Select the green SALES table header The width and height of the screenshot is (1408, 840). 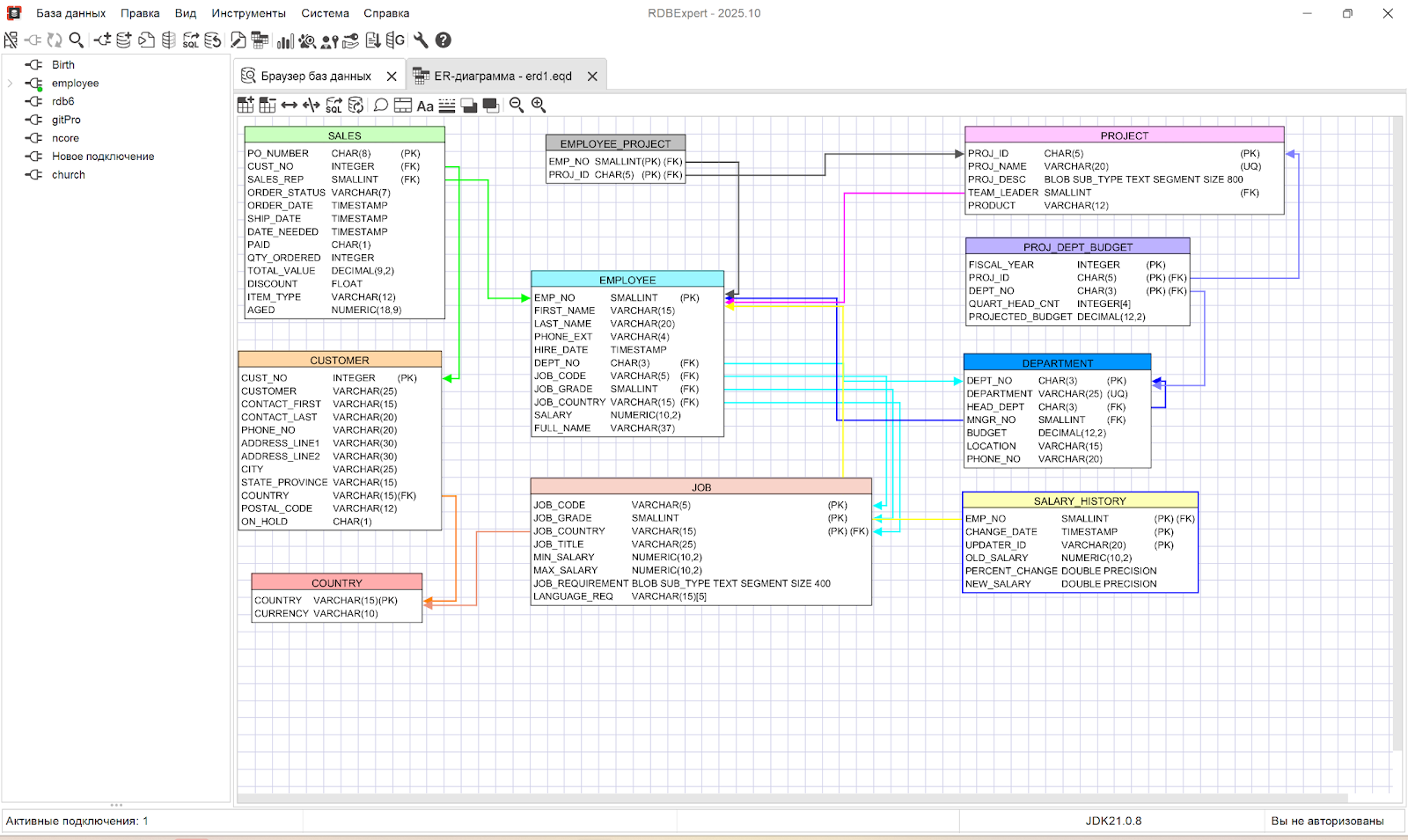coord(344,135)
